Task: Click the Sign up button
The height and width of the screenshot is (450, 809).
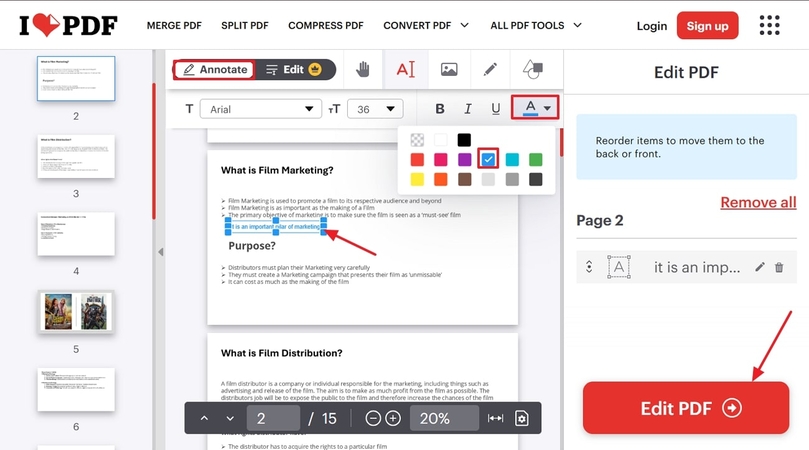Action: pos(707,25)
